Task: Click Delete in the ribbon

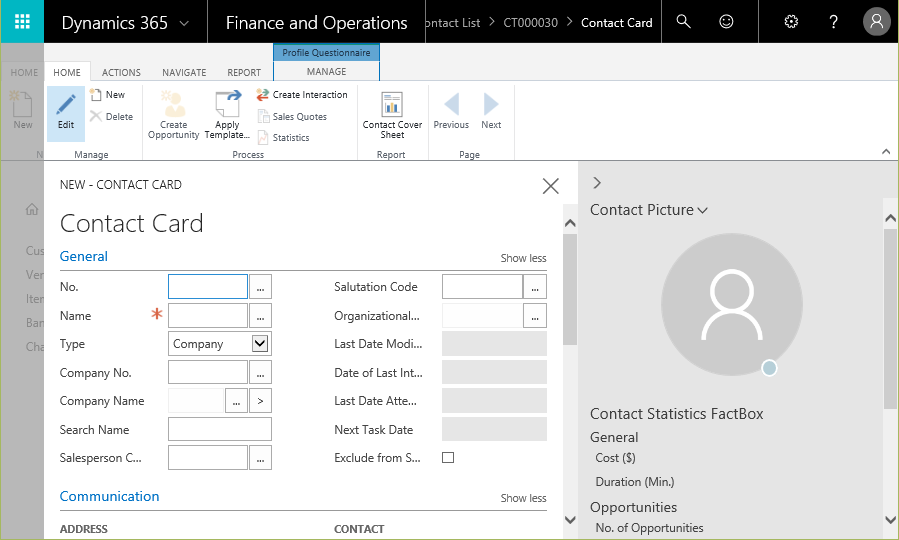Action: click(111, 116)
